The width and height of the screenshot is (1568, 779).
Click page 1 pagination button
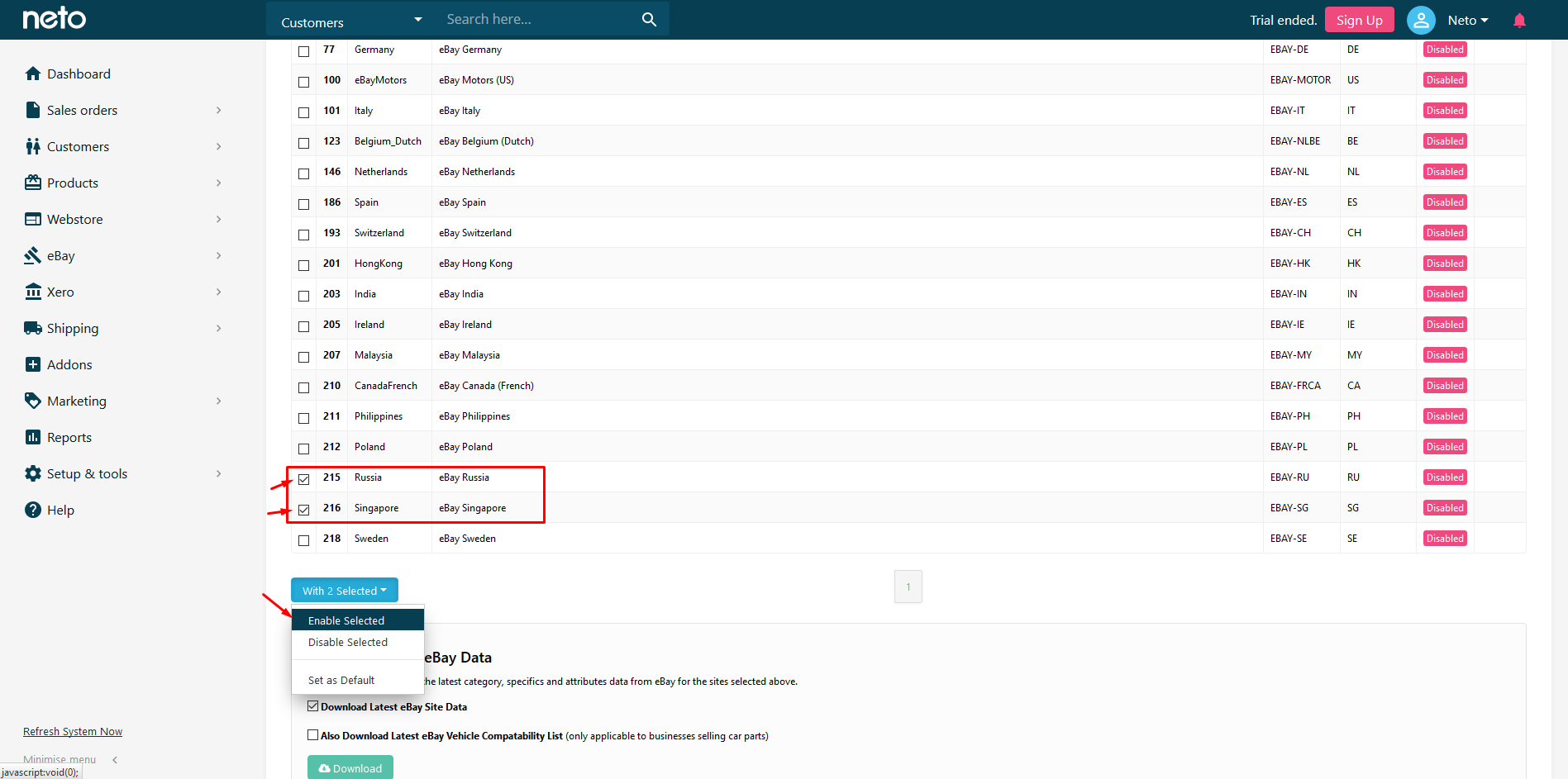[908, 587]
